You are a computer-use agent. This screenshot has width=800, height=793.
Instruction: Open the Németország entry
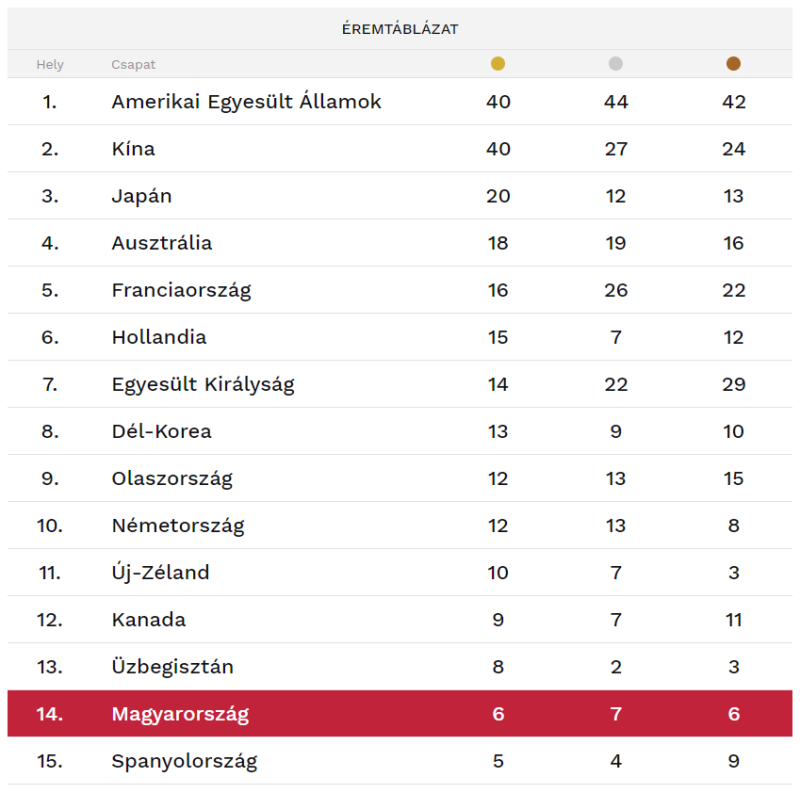click(178, 525)
